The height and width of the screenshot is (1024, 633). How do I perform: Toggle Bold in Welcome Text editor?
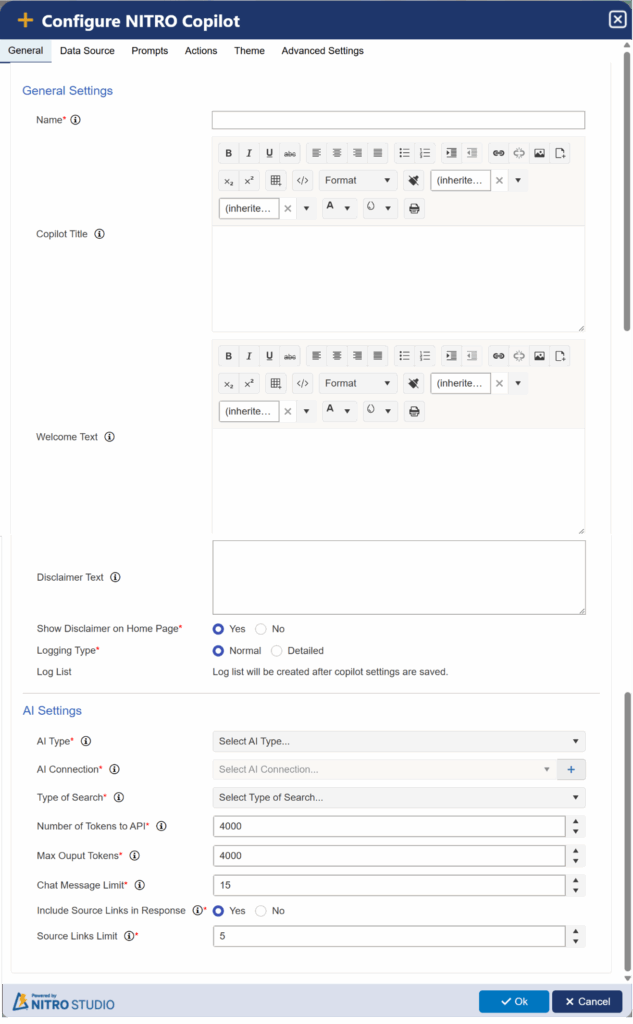tap(229, 356)
